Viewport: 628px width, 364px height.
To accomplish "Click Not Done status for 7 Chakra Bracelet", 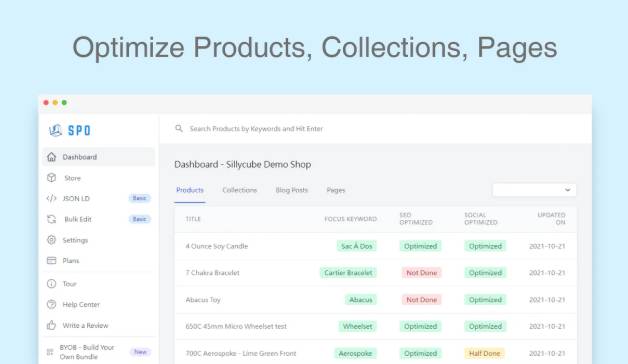I will pos(421,273).
